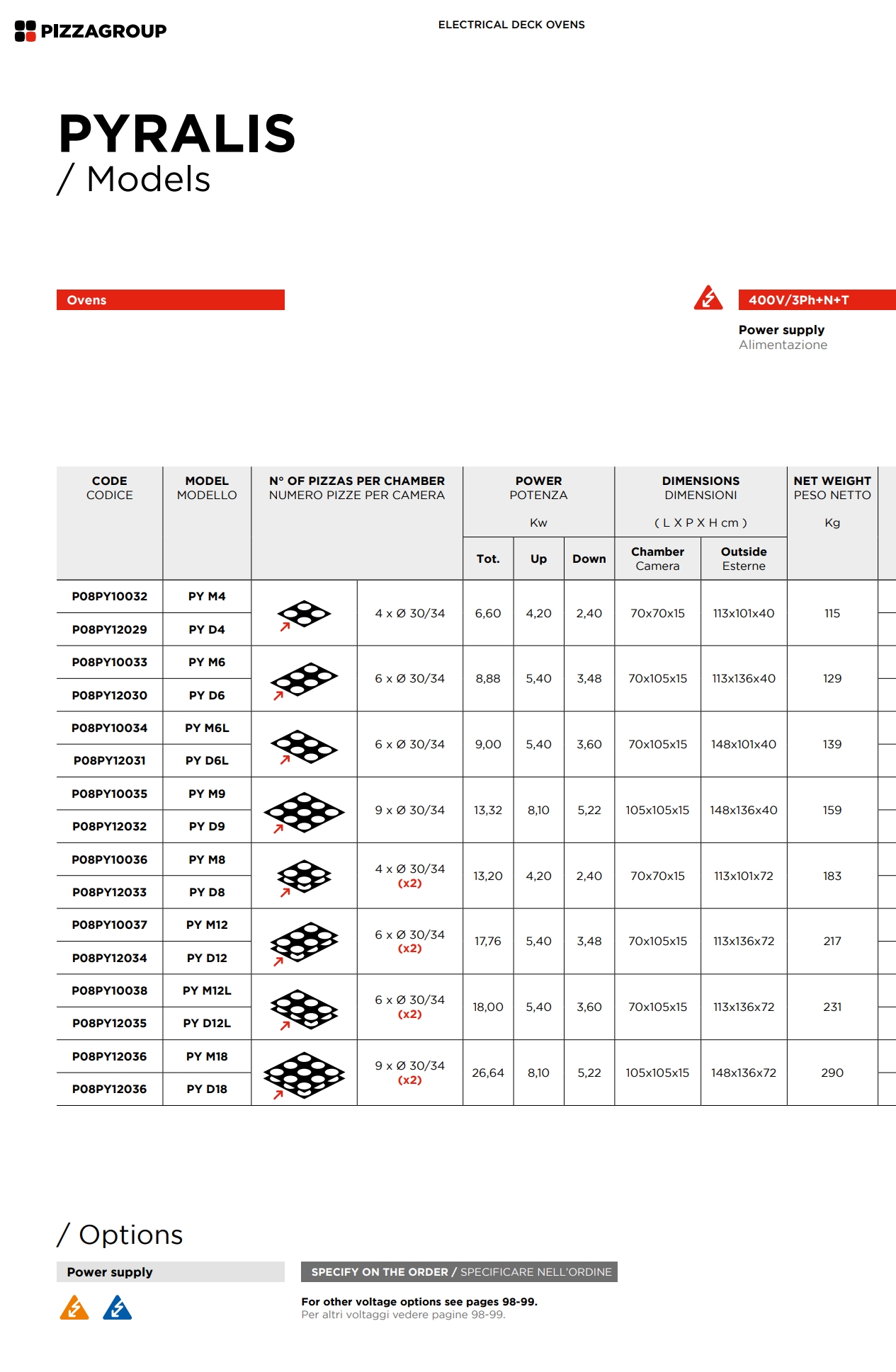Click the PY M9 nine-pizza chamber icon
This screenshot has width=896, height=1372.
point(304,811)
